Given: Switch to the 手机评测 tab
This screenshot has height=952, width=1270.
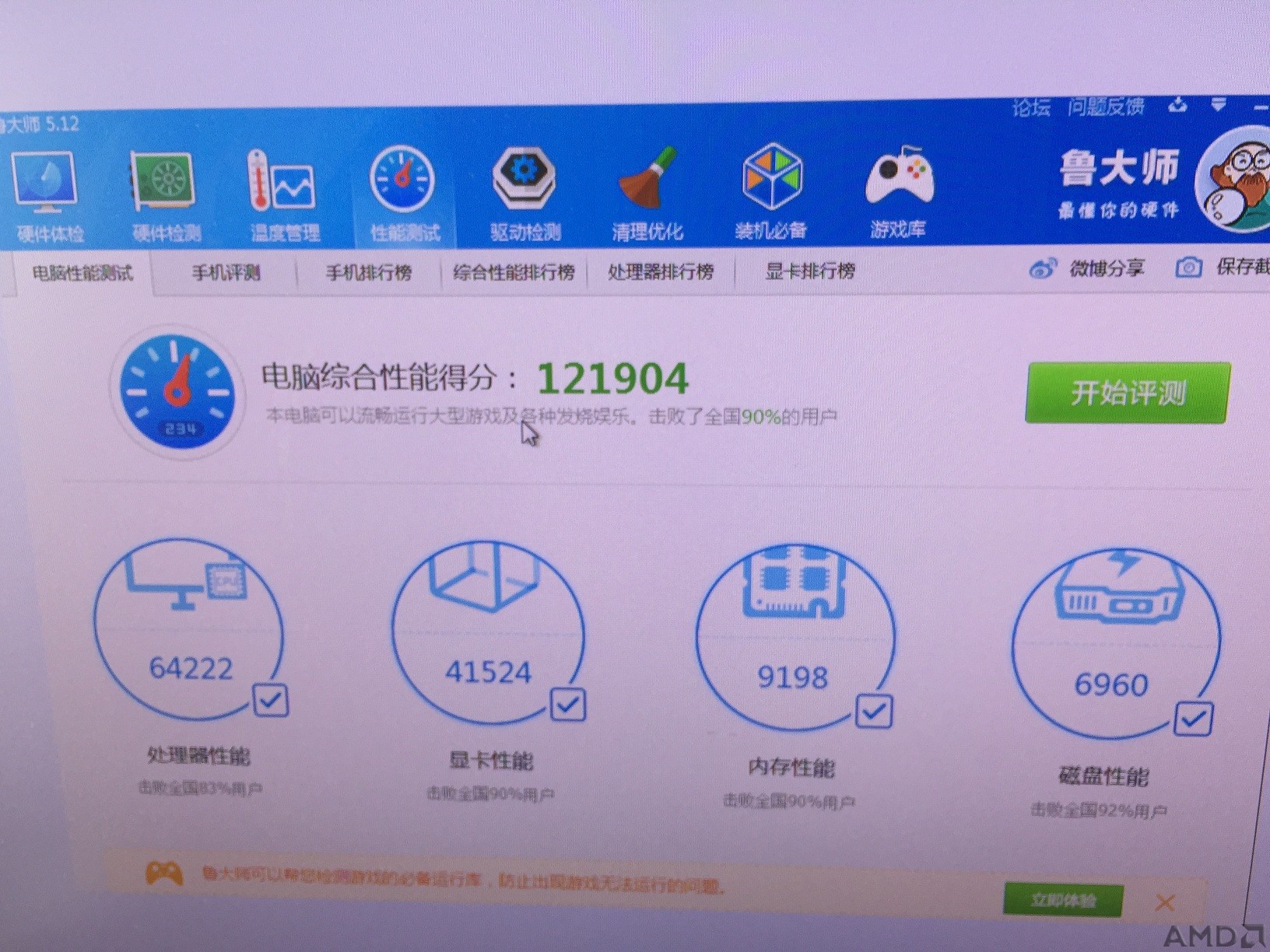Looking at the screenshot, I should (x=226, y=273).
